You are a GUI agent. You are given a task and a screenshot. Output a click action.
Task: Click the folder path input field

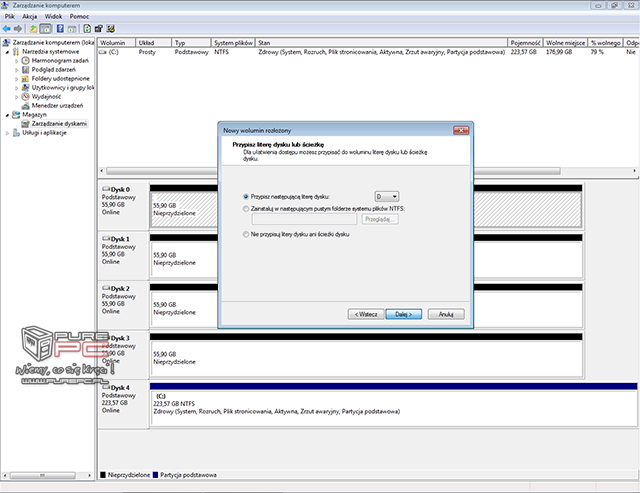point(304,219)
